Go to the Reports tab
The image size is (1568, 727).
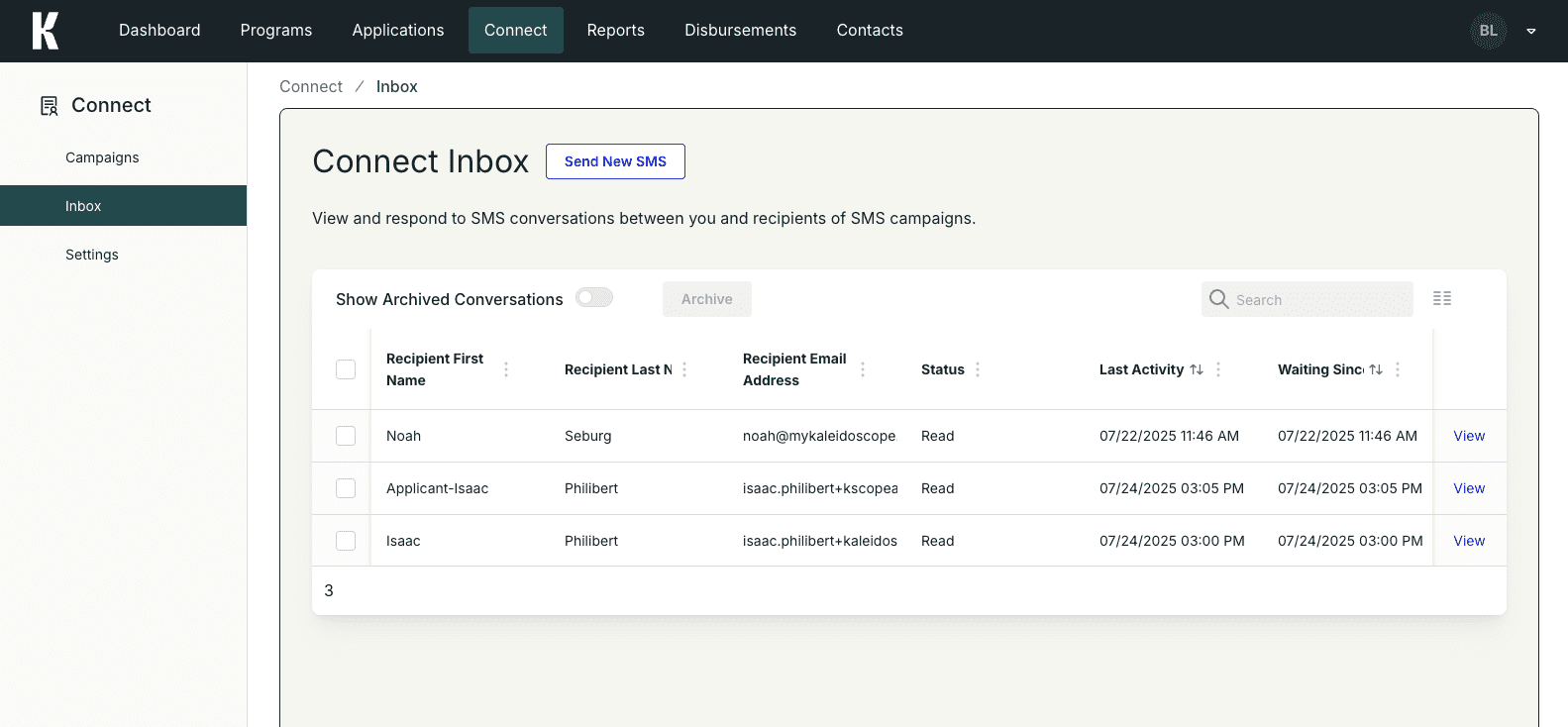(615, 31)
